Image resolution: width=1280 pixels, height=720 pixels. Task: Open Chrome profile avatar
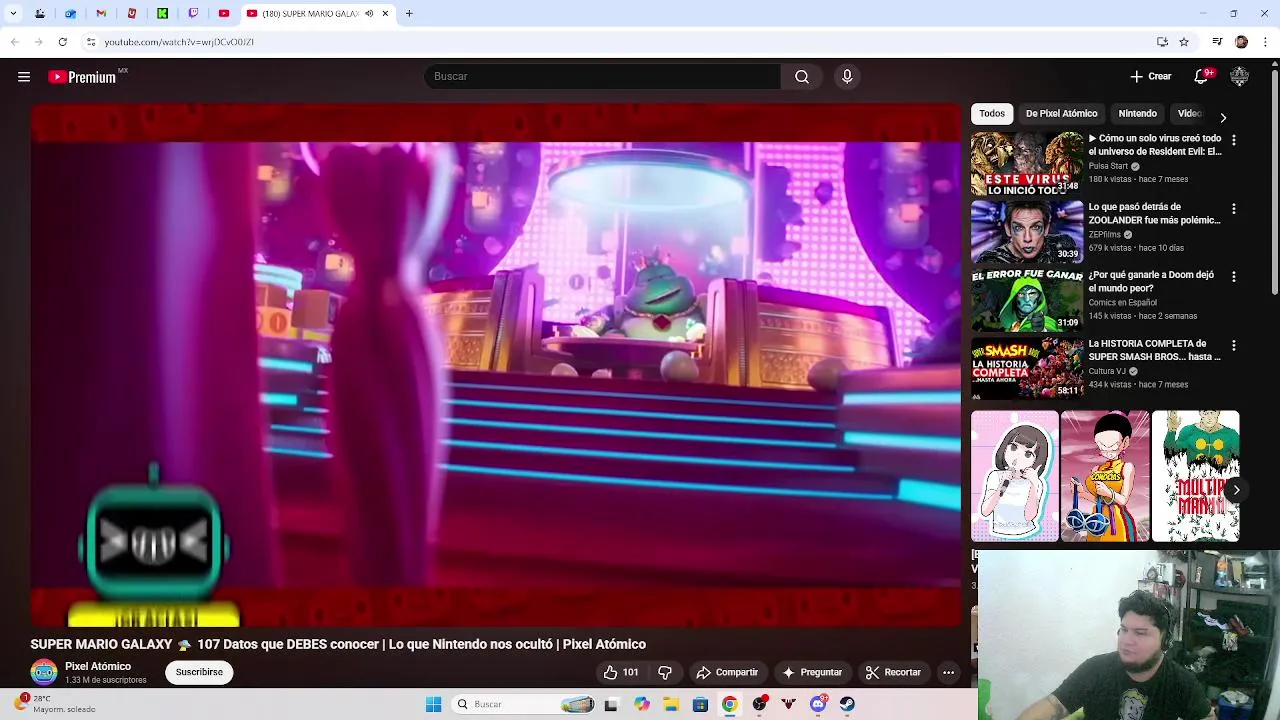point(1241,42)
